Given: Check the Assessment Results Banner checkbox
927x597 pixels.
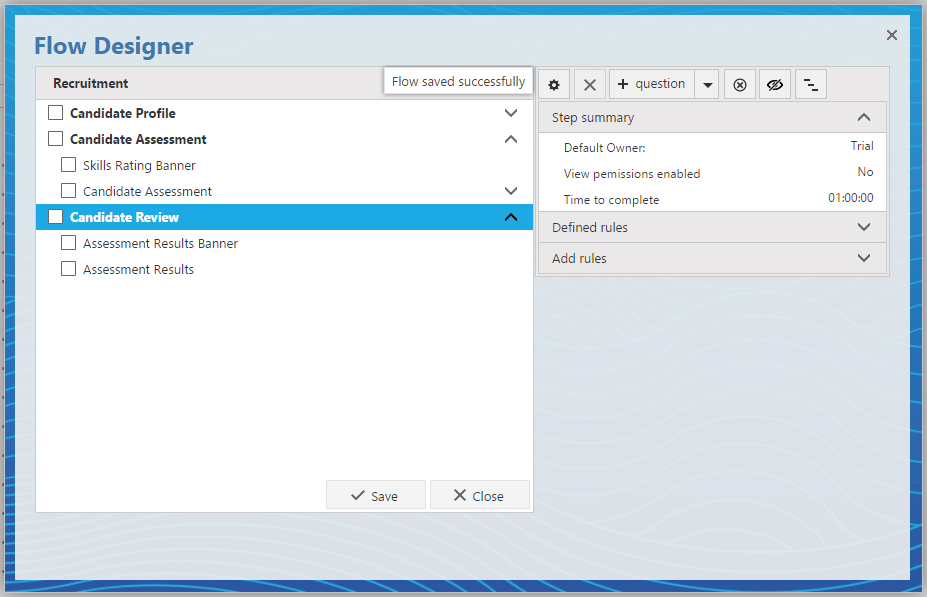Looking at the screenshot, I should tap(69, 242).
